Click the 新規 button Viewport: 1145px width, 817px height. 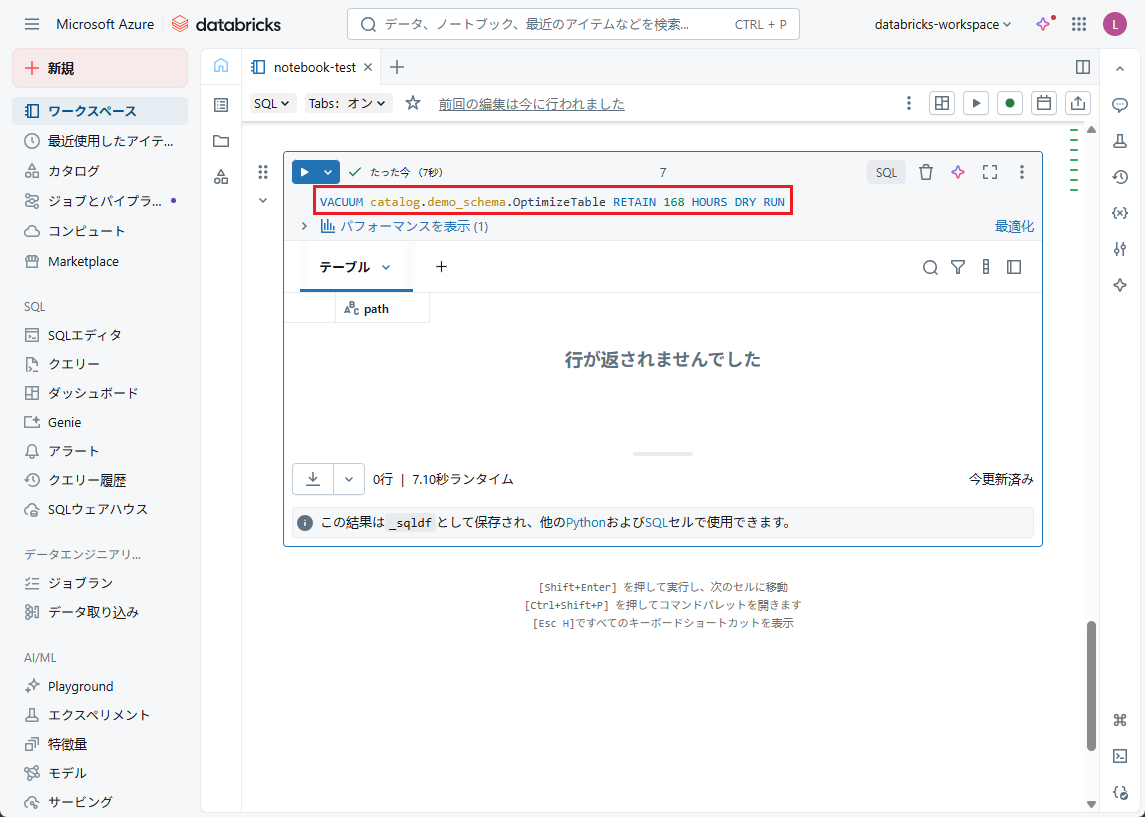coord(100,68)
